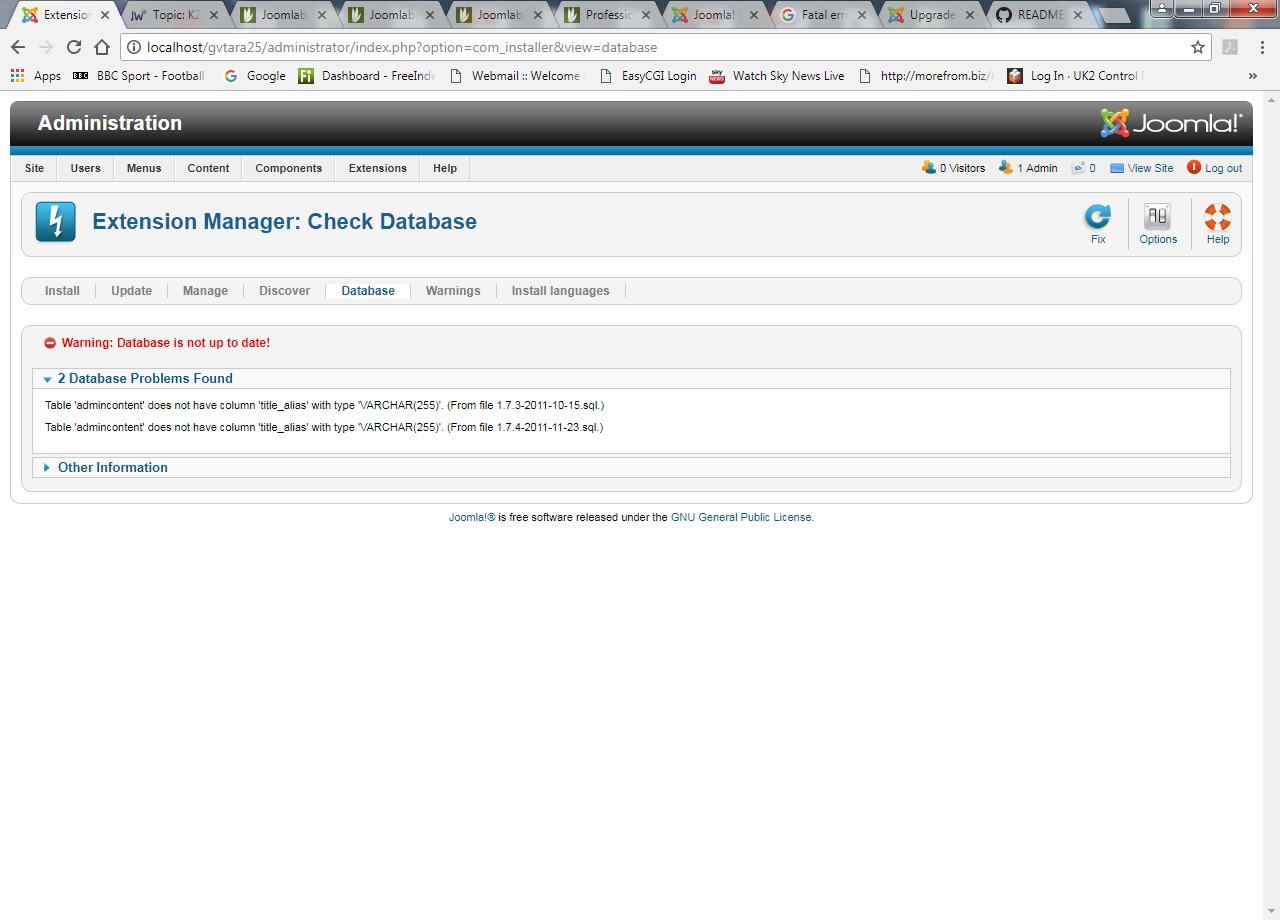Open the Watch Sky News Live bookmark
Viewport: 1280px width, 920px height.
click(x=777, y=76)
